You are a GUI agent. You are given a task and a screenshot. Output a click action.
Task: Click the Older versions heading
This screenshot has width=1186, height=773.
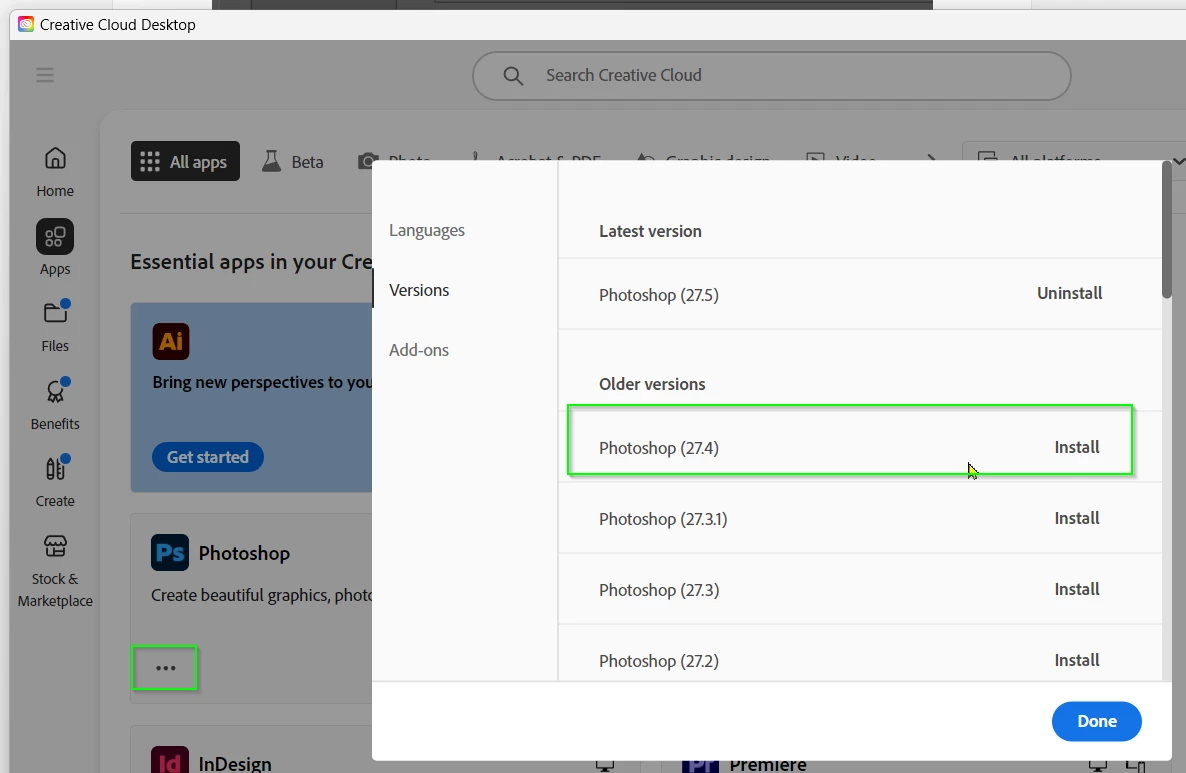pos(652,384)
